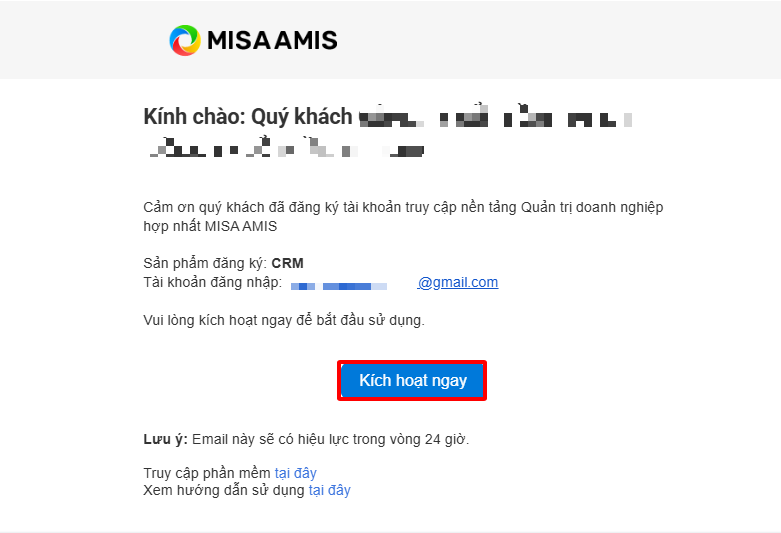
Task: Click the Kính chào: Quý khách heading
Action: click(248, 117)
